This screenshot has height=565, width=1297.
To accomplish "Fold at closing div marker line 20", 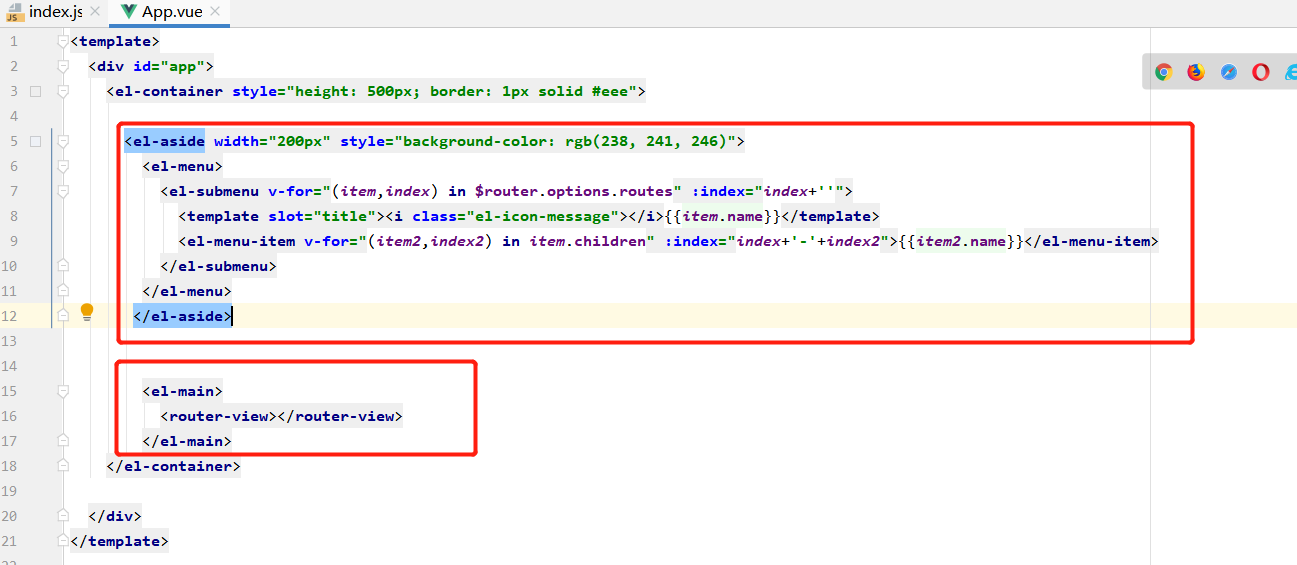I will click(63, 516).
